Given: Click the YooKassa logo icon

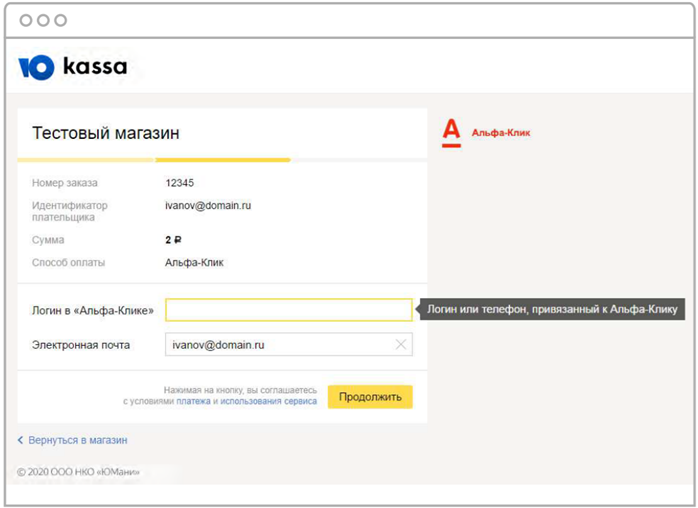Looking at the screenshot, I should click(x=36, y=67).
